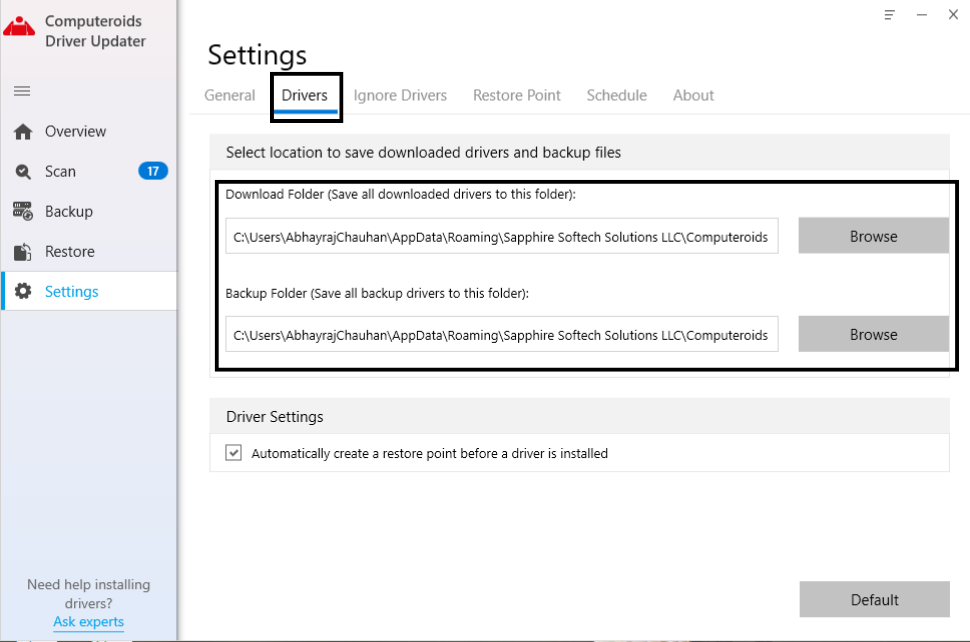Open the Ignore Drivers tab
The height and width of the screenshot is (642, 970).
(400, 95)
